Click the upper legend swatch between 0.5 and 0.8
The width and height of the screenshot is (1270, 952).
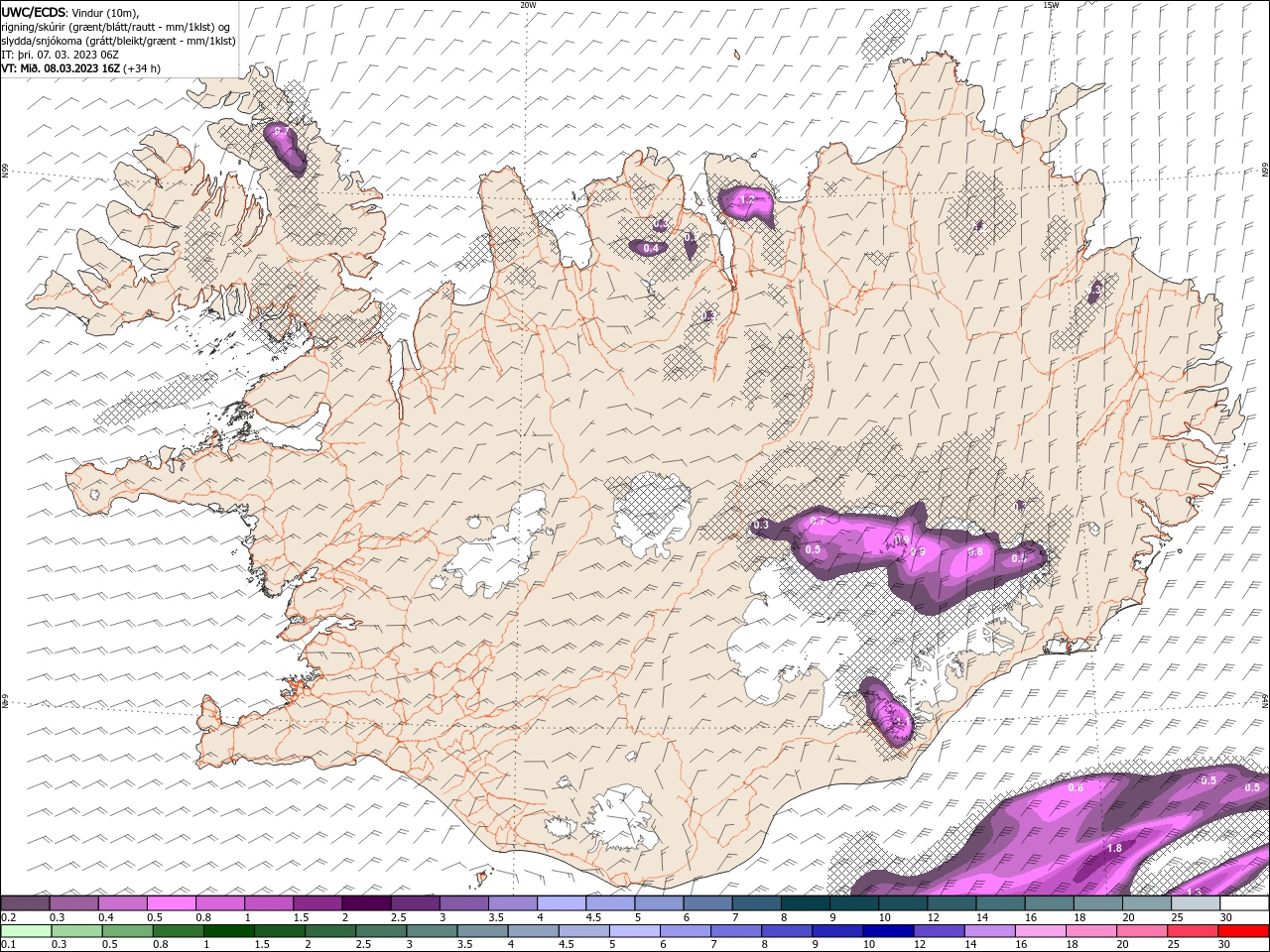[172, 903]
